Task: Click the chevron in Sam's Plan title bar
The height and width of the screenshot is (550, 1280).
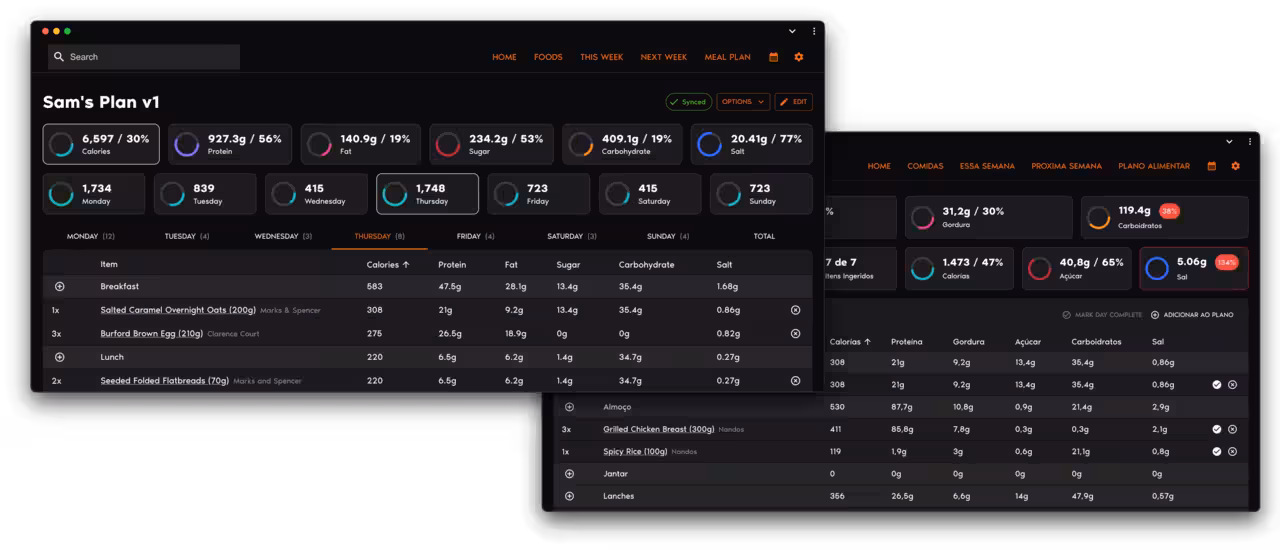Action: [x=793, y=31]
